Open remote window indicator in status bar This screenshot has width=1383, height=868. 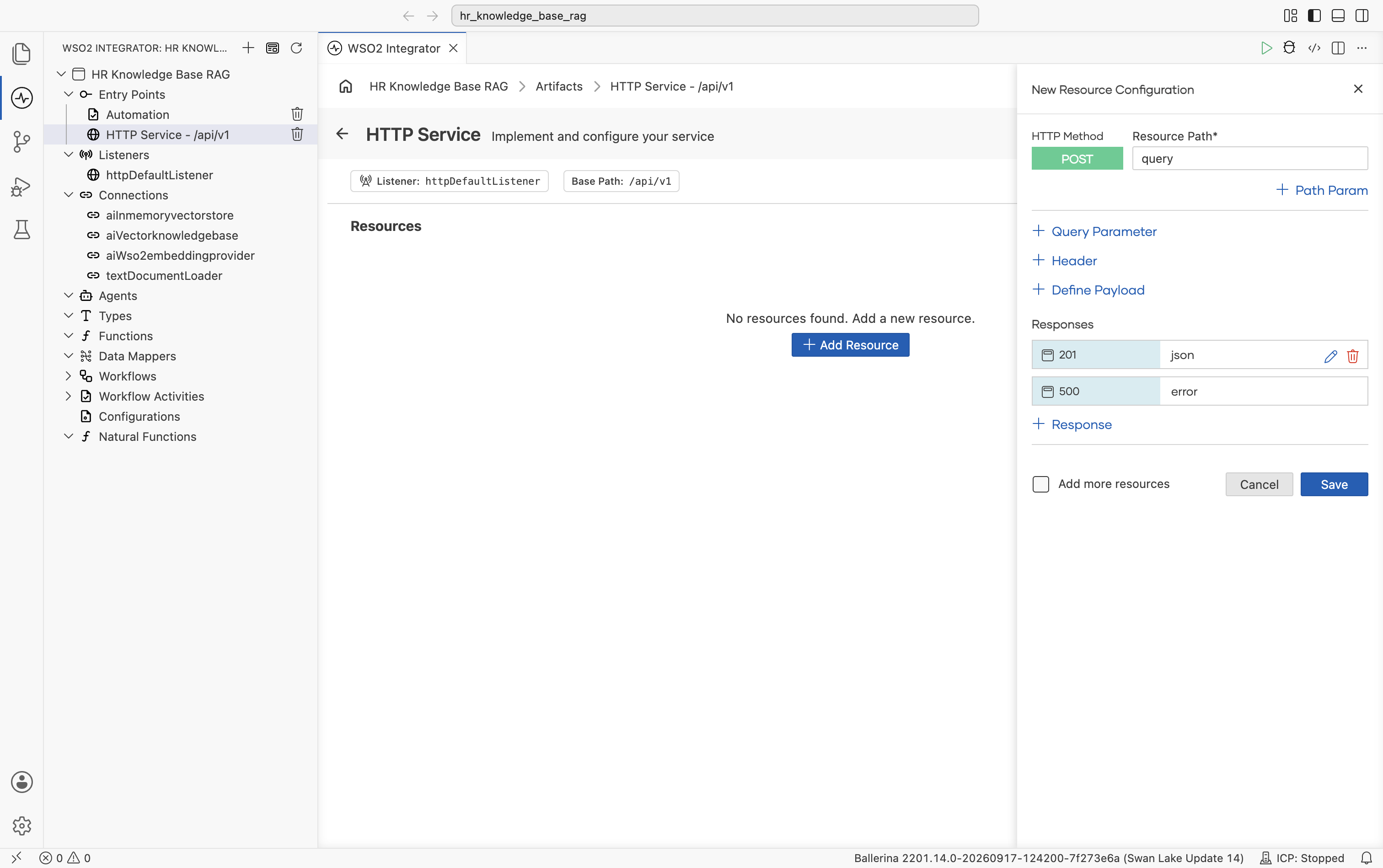point(16,857)
